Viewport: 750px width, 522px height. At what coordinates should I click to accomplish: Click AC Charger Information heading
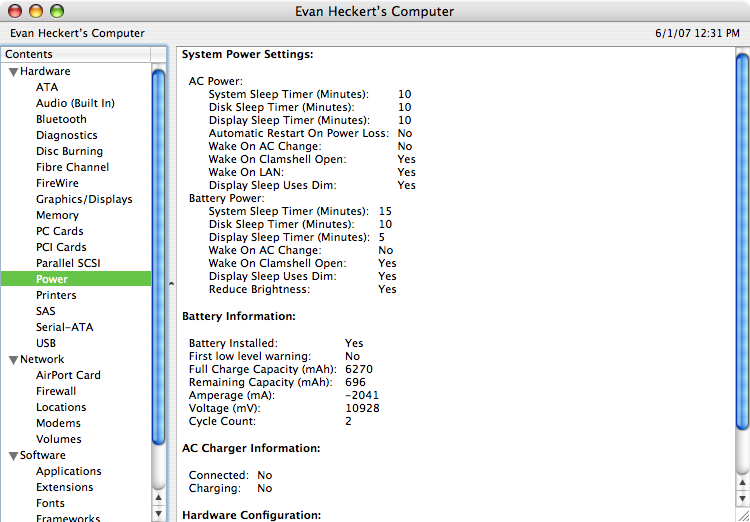pos(251,448)
